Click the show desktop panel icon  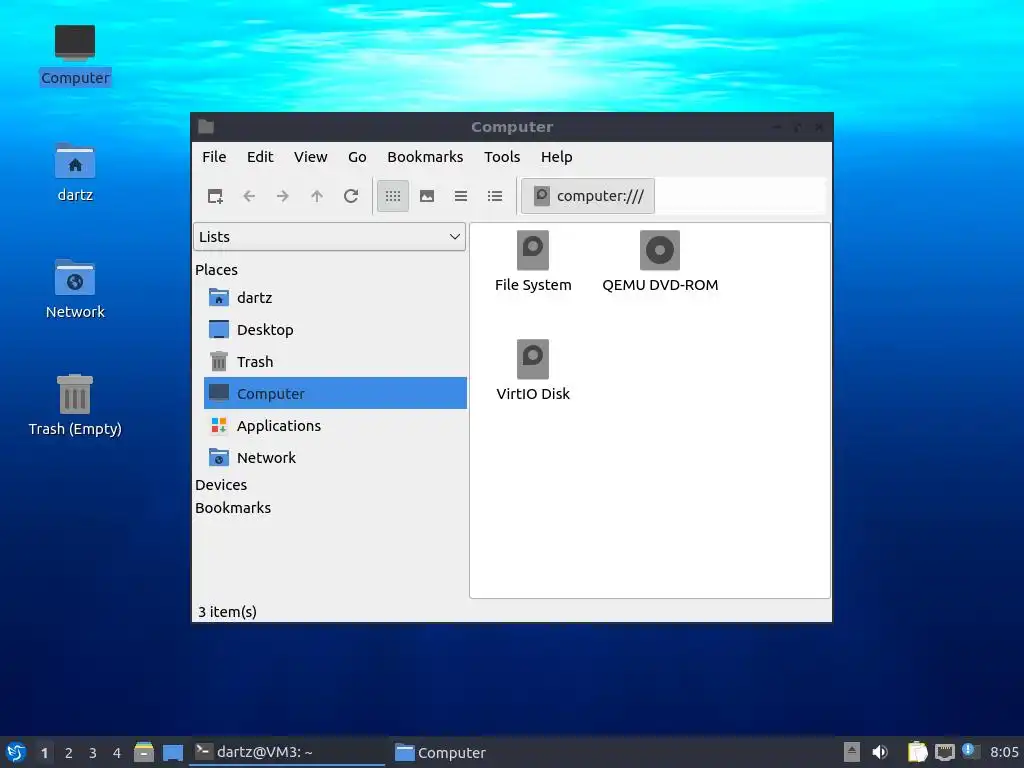click(173, 752)
